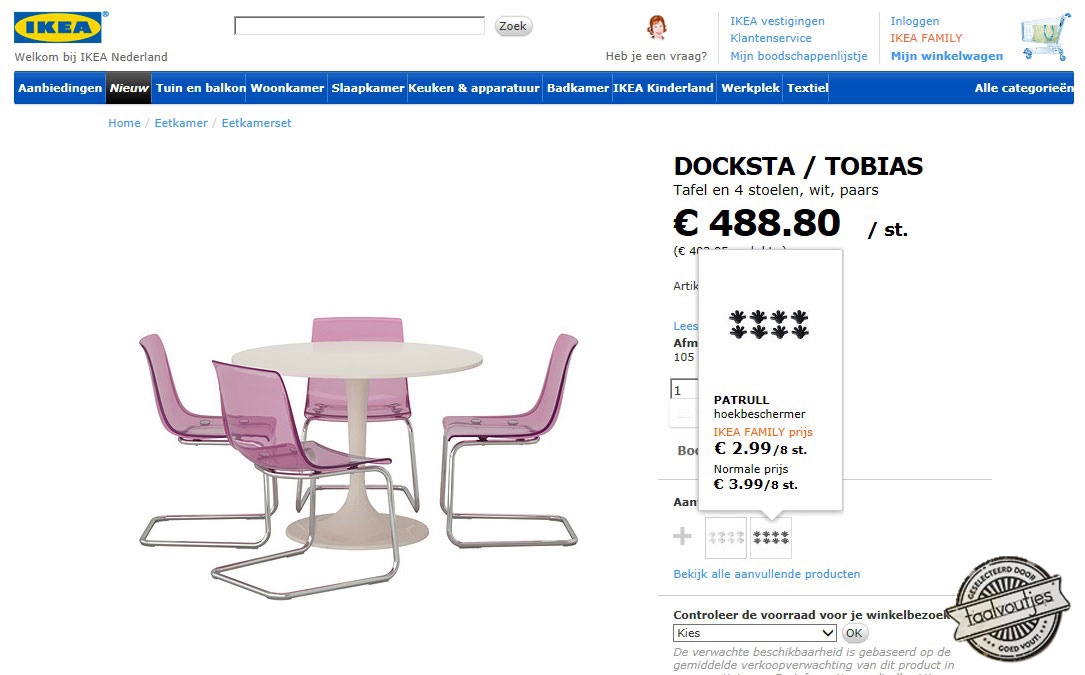Click the plus icon beside additional products

[x=682, y=537]
